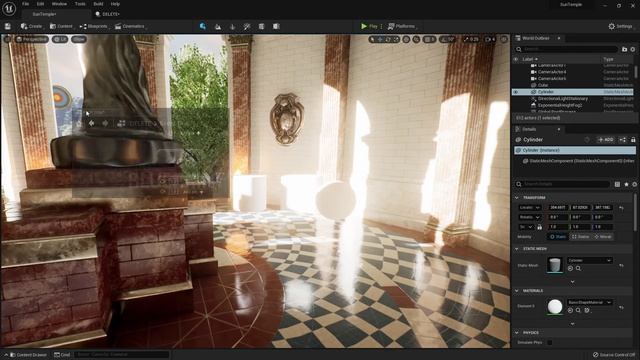Click the Unreal Engine logo icon
The height and width of the screenshot is (360, 640).
pos(9,9)
